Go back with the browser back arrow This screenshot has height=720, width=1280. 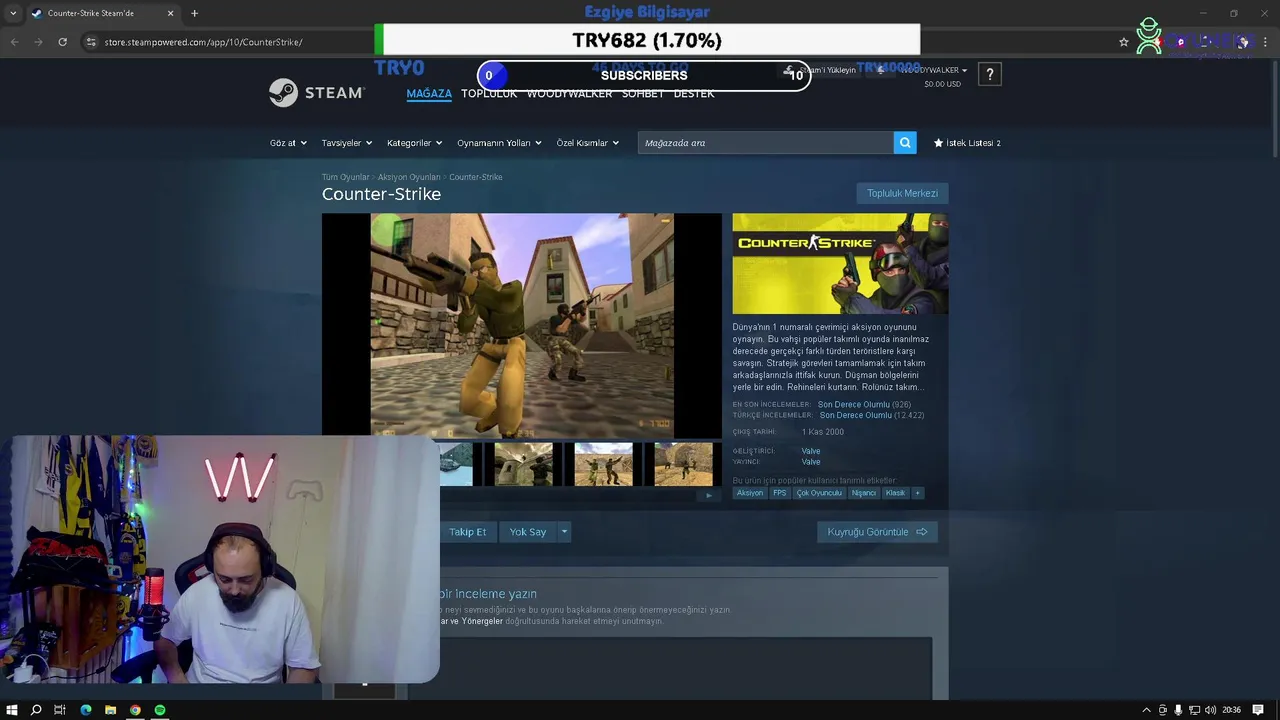click(x=14, y=42)
